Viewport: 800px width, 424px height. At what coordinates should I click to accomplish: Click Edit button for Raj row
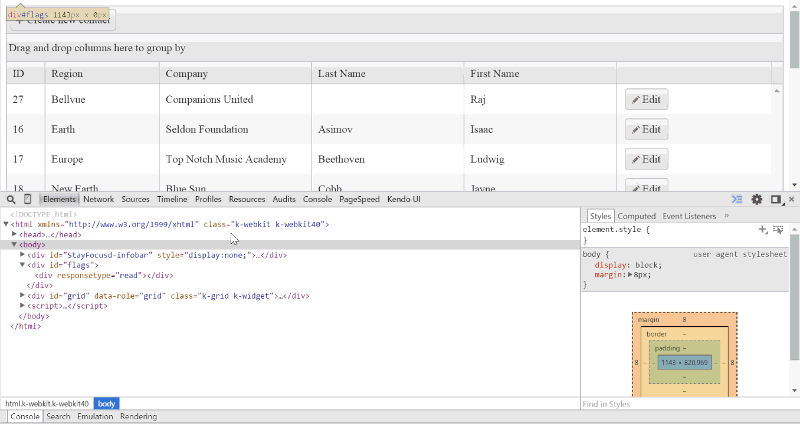point(646,99)
